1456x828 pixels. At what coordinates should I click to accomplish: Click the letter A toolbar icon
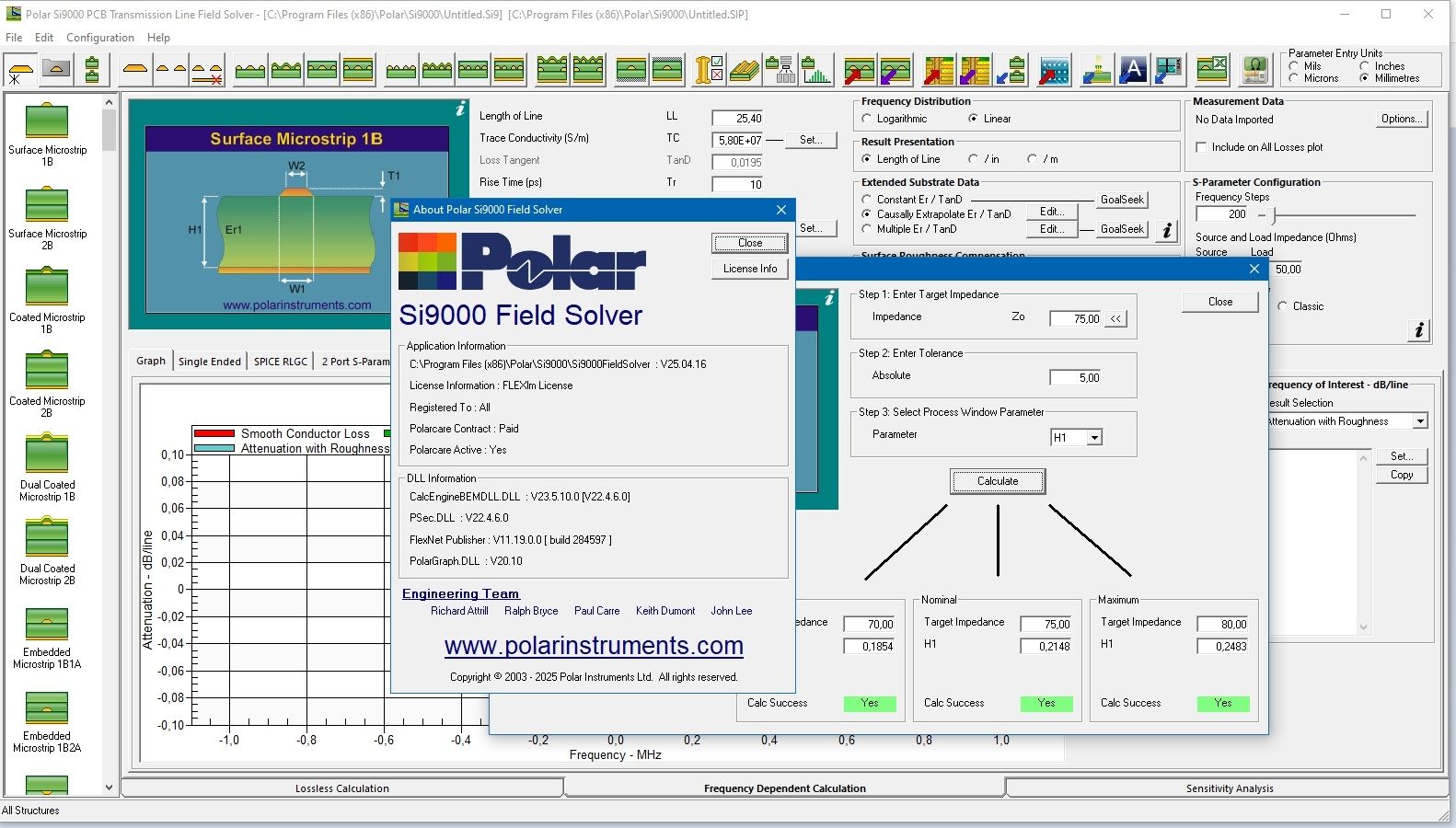pyautogui.click(x=1133, y=70)
